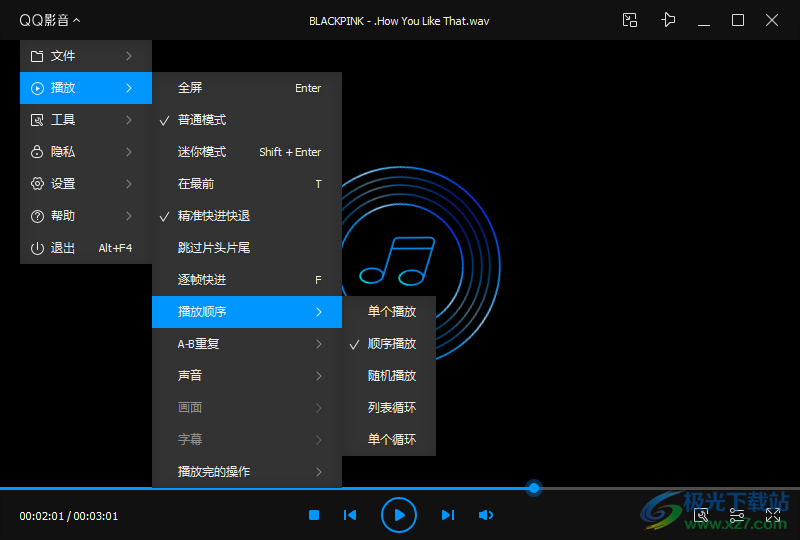
Task: Expand the 隐私 submenu
Action: point(86,152)
